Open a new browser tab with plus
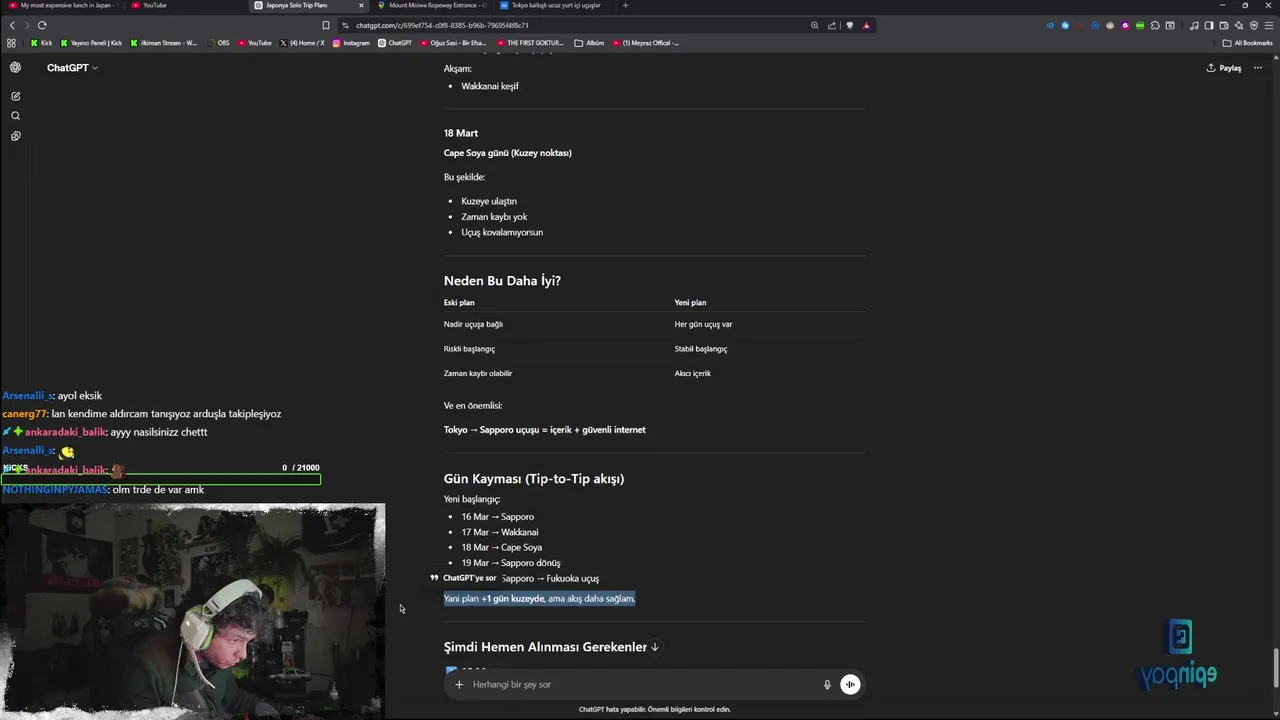Viewport: 1280px width, 720px height. pos(626,5)
